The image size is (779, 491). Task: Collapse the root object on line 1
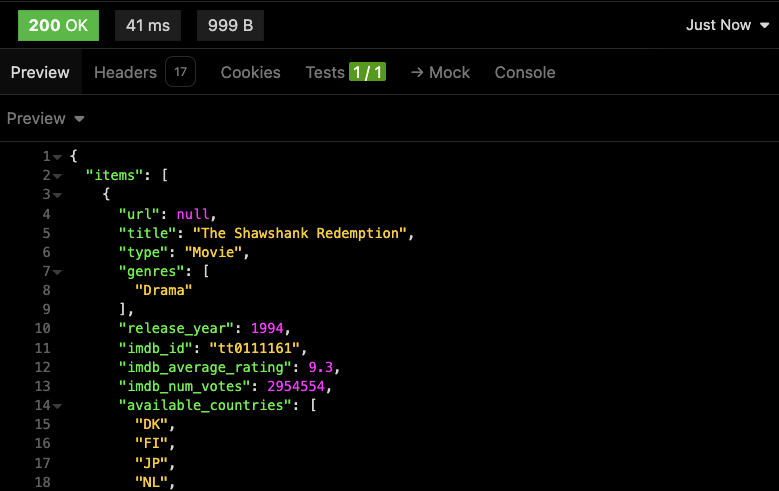(58, 157)
